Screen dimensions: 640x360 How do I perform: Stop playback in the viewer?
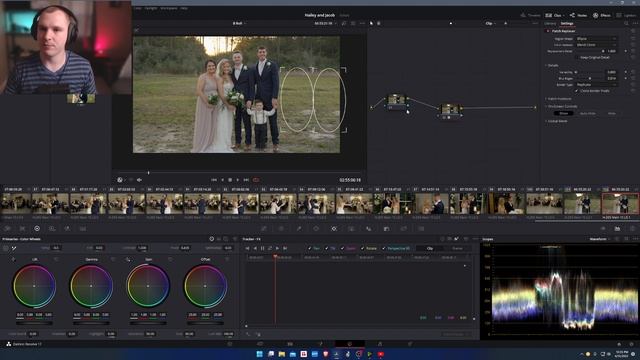(230, 180)
